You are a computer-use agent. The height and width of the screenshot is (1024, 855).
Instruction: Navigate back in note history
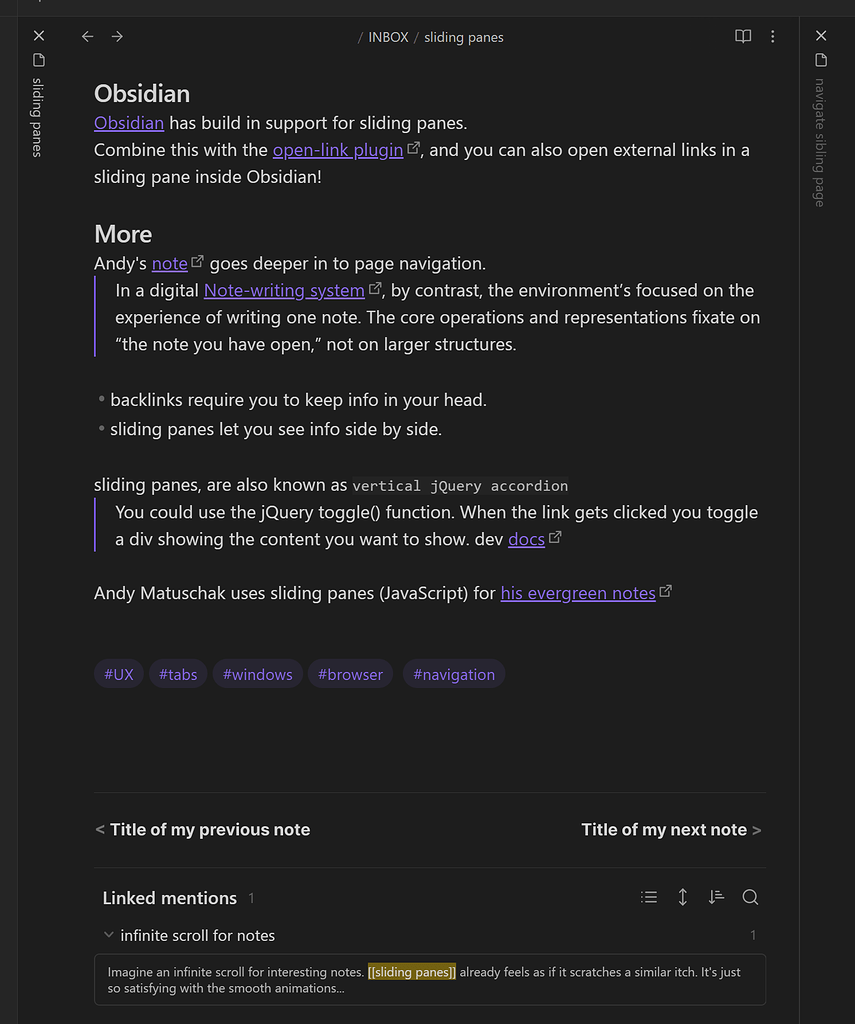[x=87, y=36]
